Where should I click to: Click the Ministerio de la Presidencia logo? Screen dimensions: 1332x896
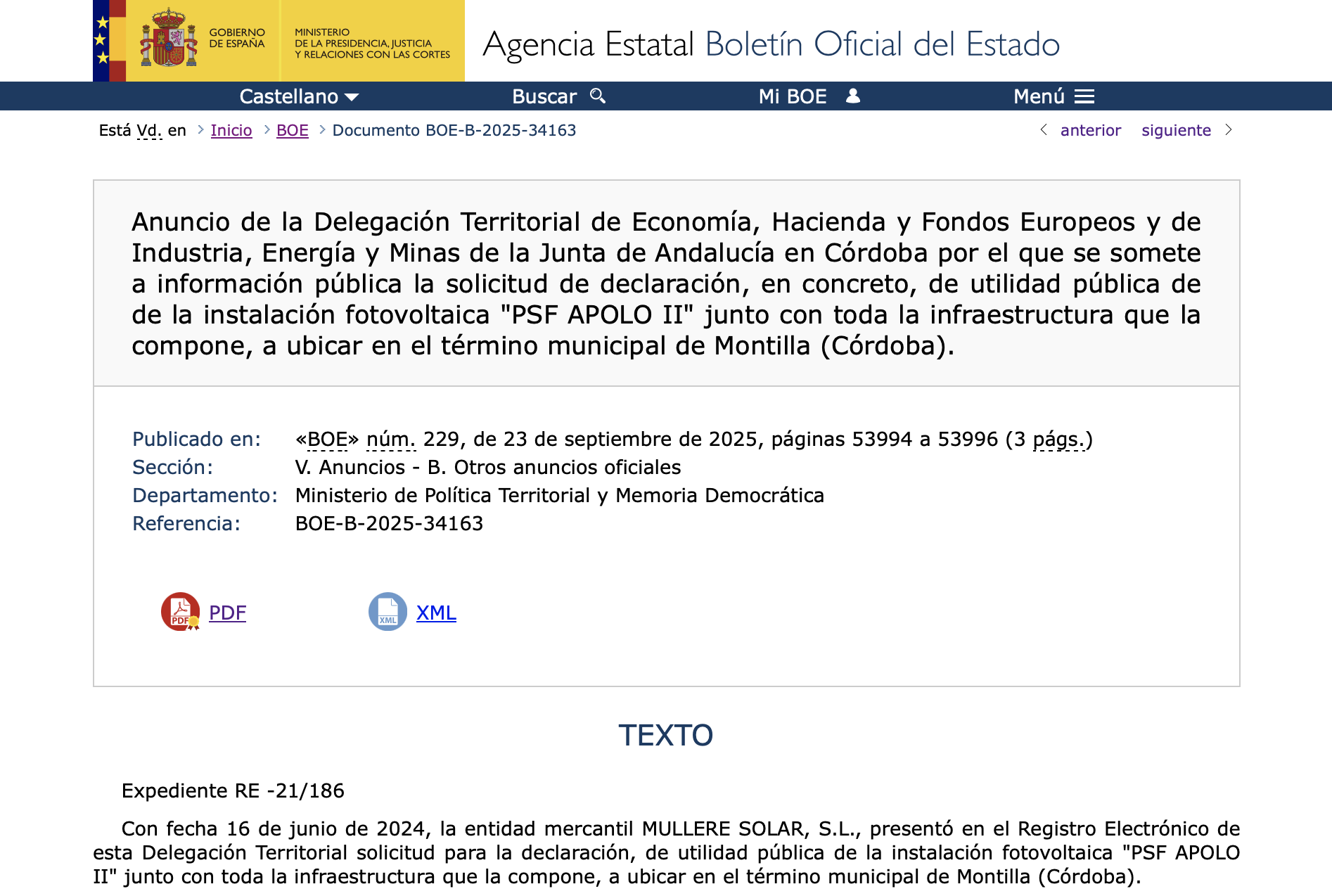click(x=372, y=43)
